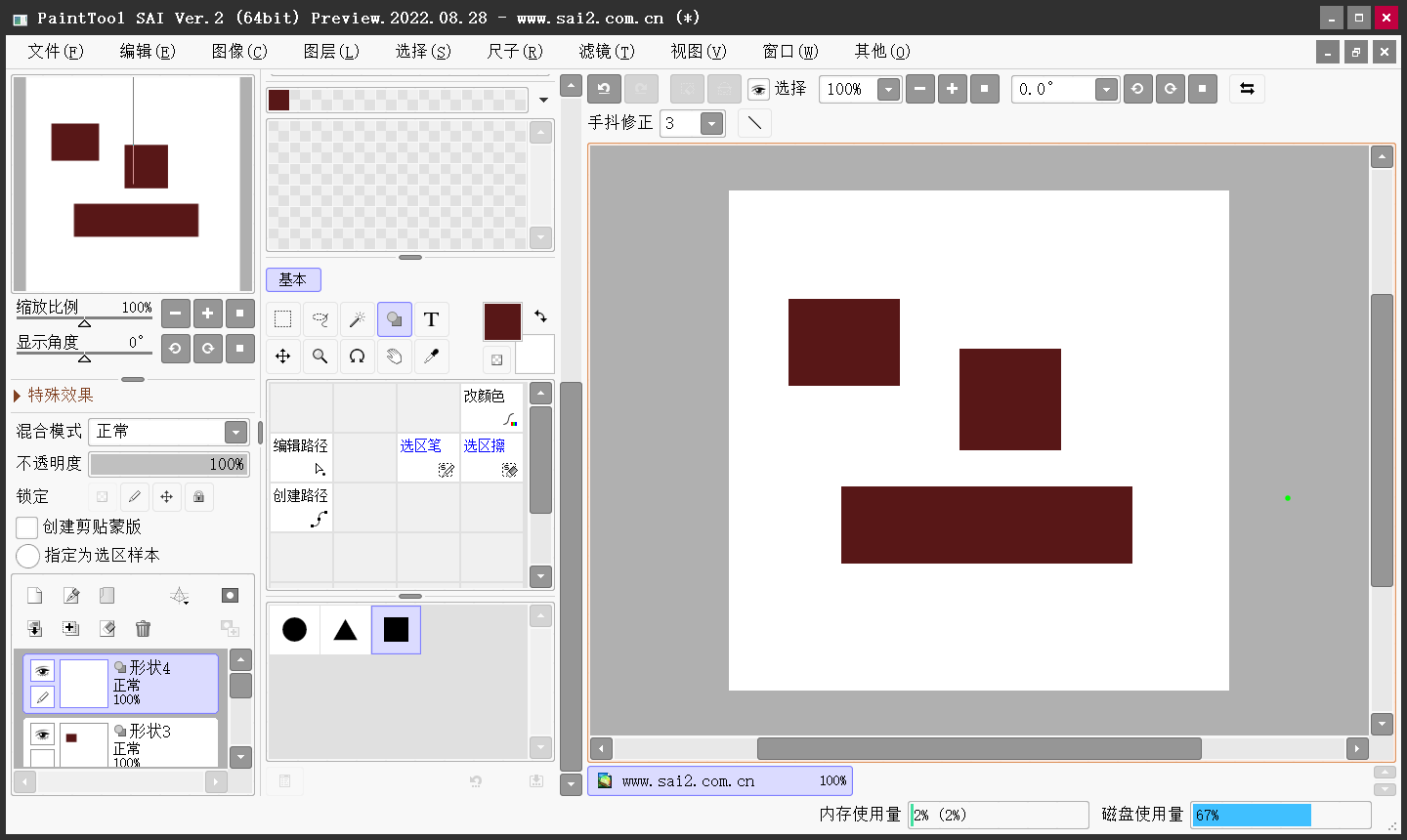The image size is (1407, 840).
Task: Delete the selected layer with trash icon
Action: (x=143, y=629)
